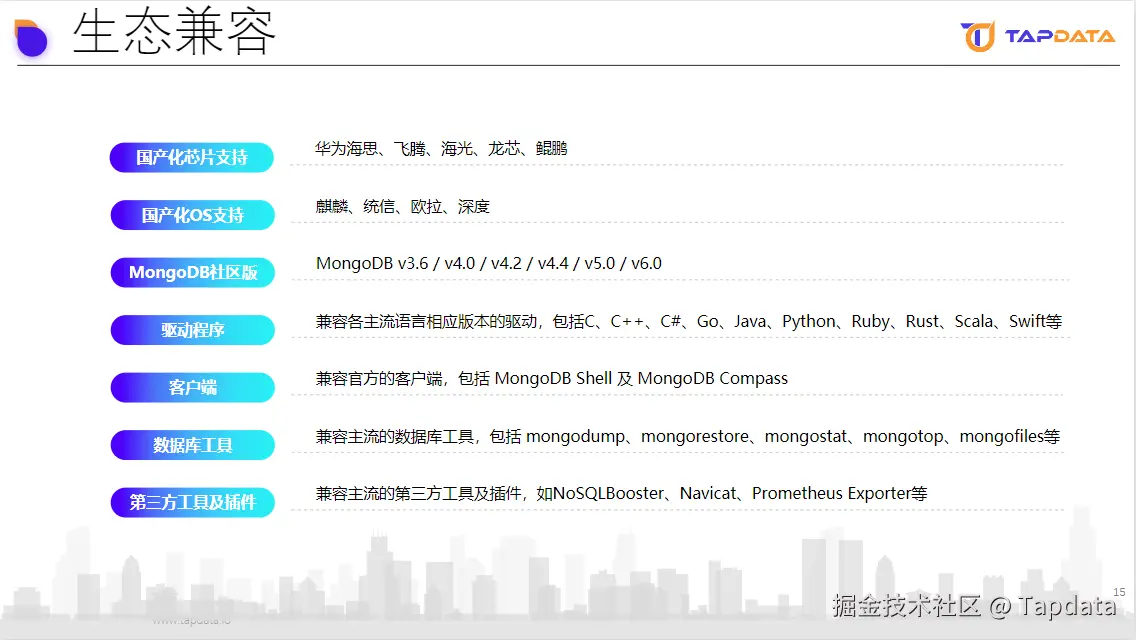Click the Tapdata logo icon
This screenshot has height=640, width=1136.
tap(978, 36)
